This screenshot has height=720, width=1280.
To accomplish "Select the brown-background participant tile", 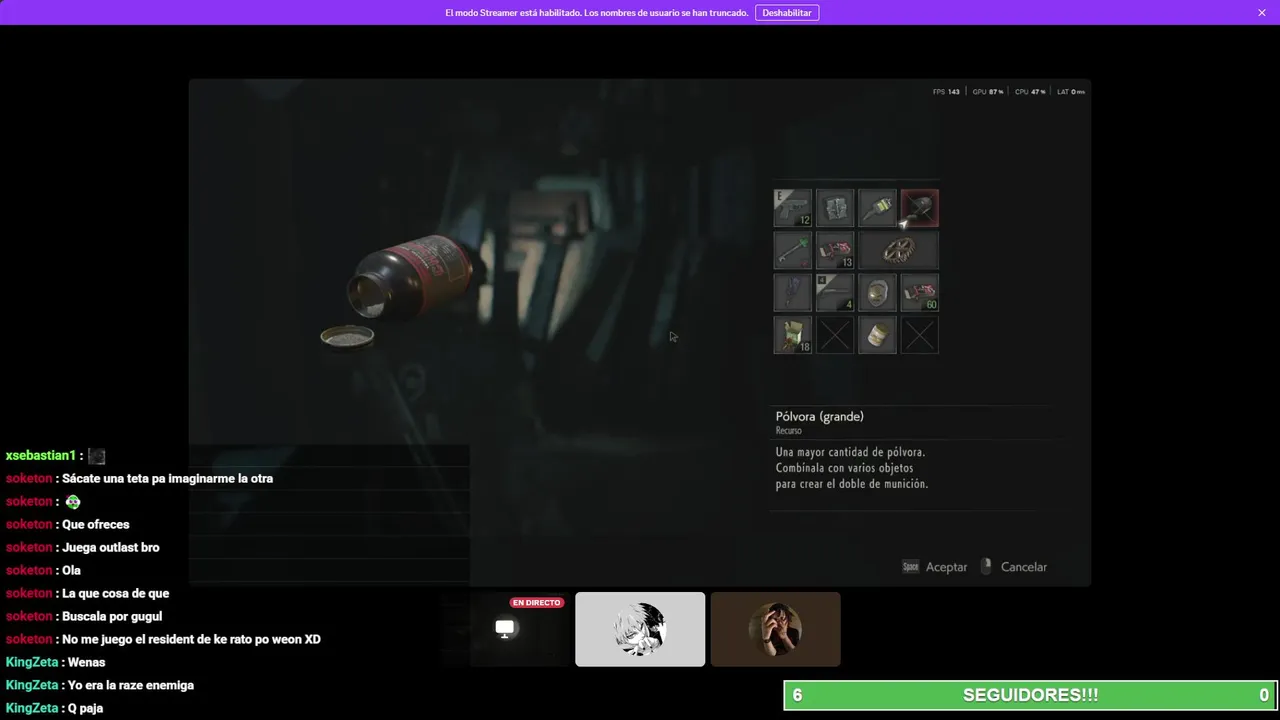I will pos(775,629).
